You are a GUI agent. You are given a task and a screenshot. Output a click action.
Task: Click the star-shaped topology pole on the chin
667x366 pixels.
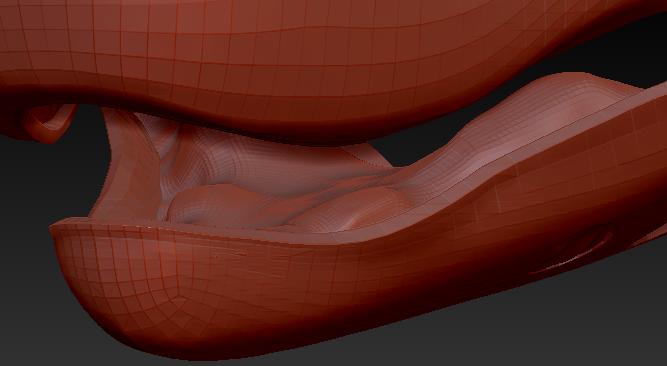178,294
